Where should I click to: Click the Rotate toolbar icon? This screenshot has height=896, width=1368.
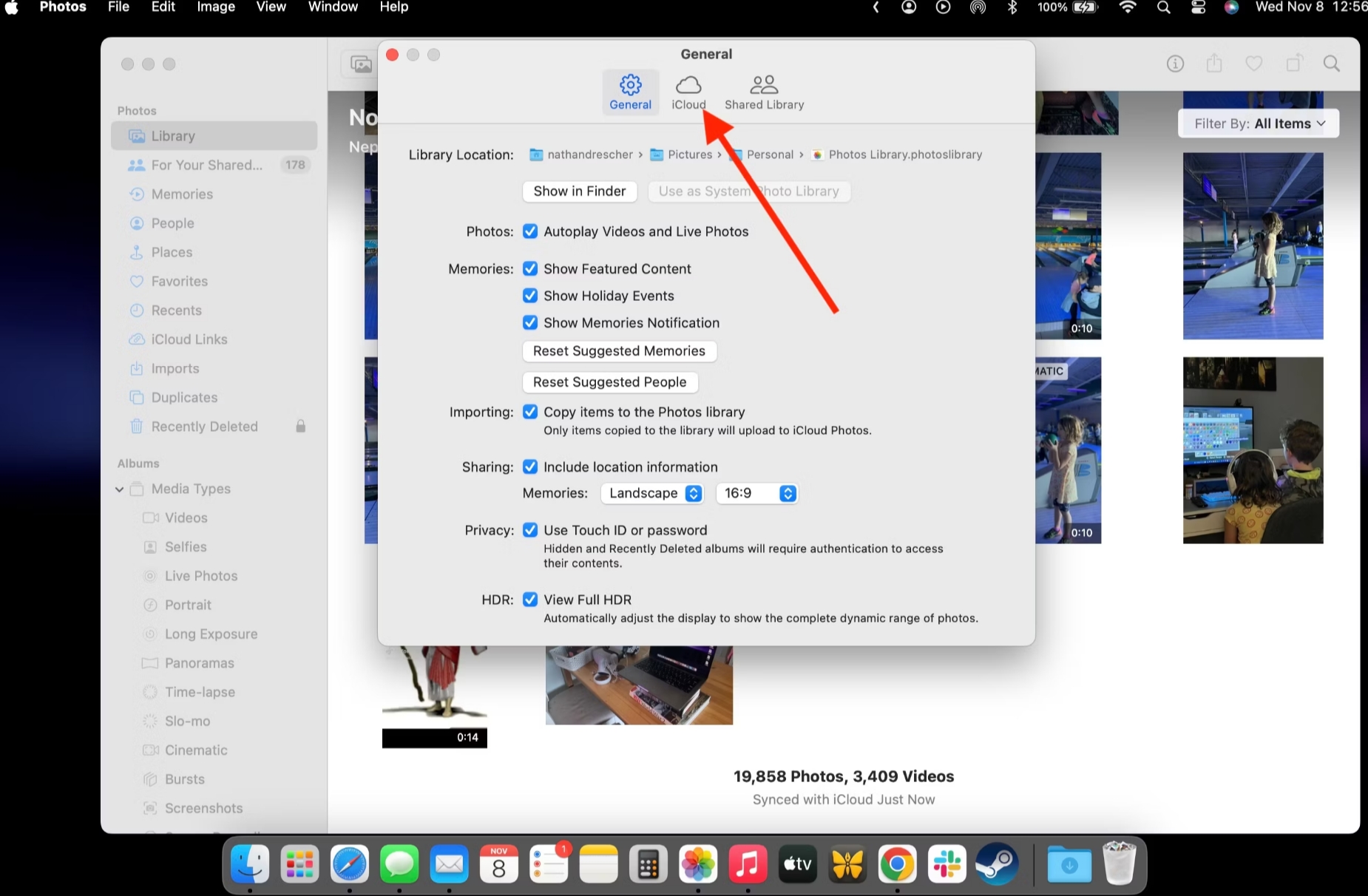[1294, 64]
